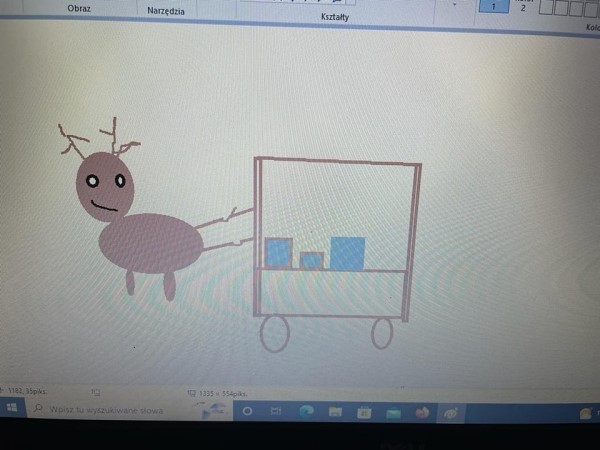
Task: Open the Size dropdown arrow beside Color 1
Action: [455, 5]
